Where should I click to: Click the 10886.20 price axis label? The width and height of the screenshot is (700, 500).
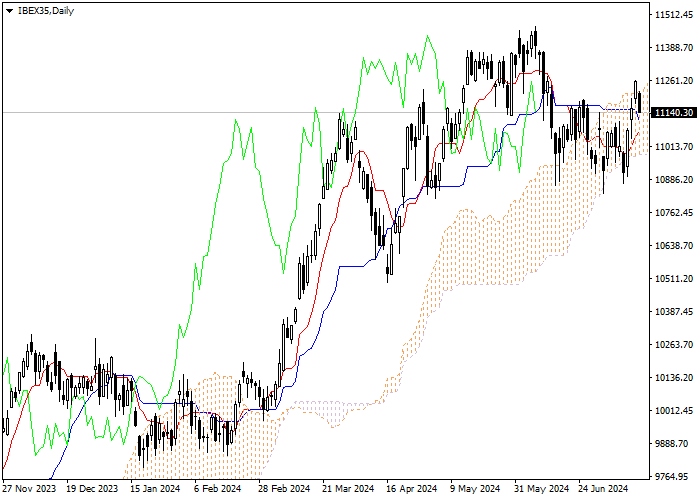point(674,180)
